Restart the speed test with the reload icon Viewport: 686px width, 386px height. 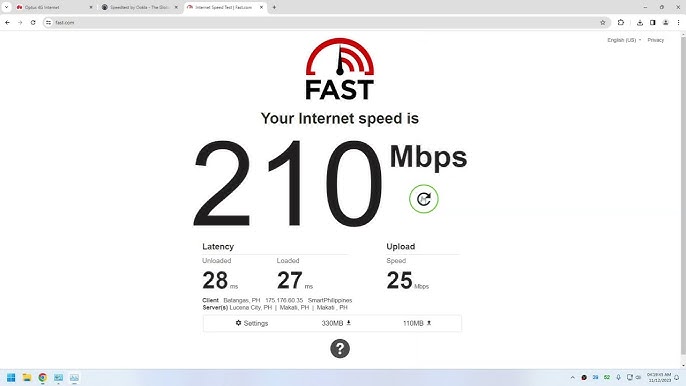click(x=424, y=199)
